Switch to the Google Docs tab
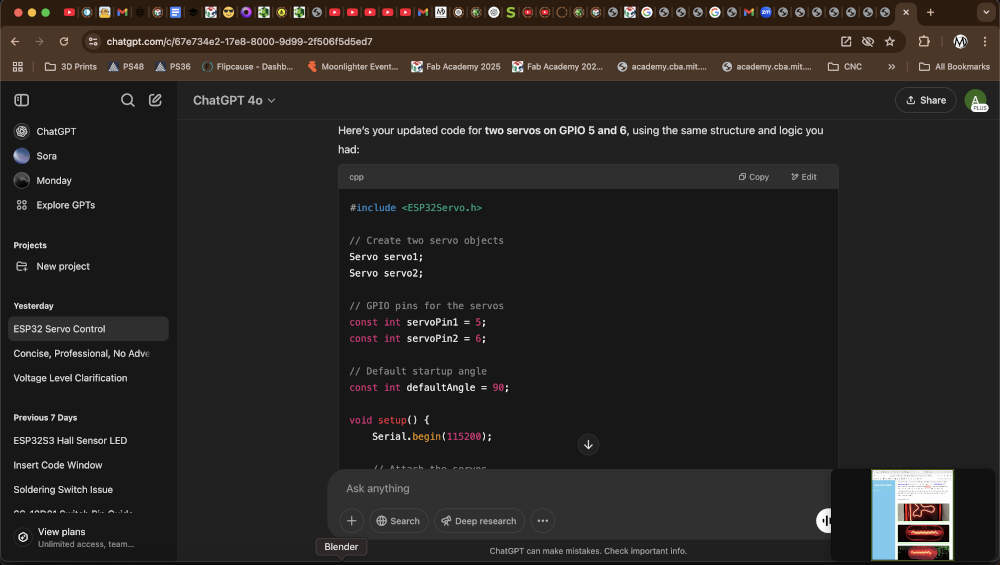 tap(175, 12)
